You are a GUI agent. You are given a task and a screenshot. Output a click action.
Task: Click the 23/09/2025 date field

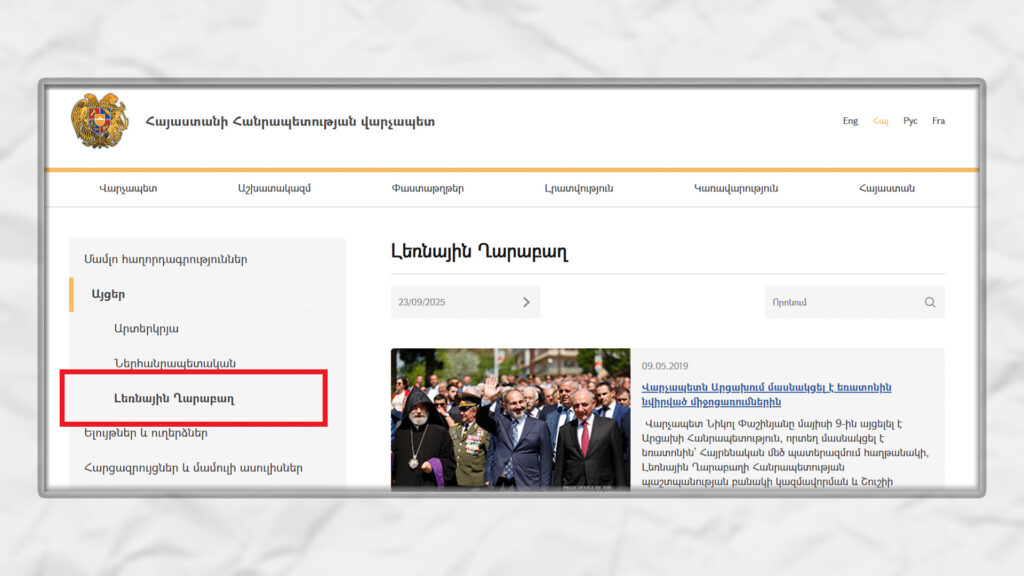click(x=465, y=302)
